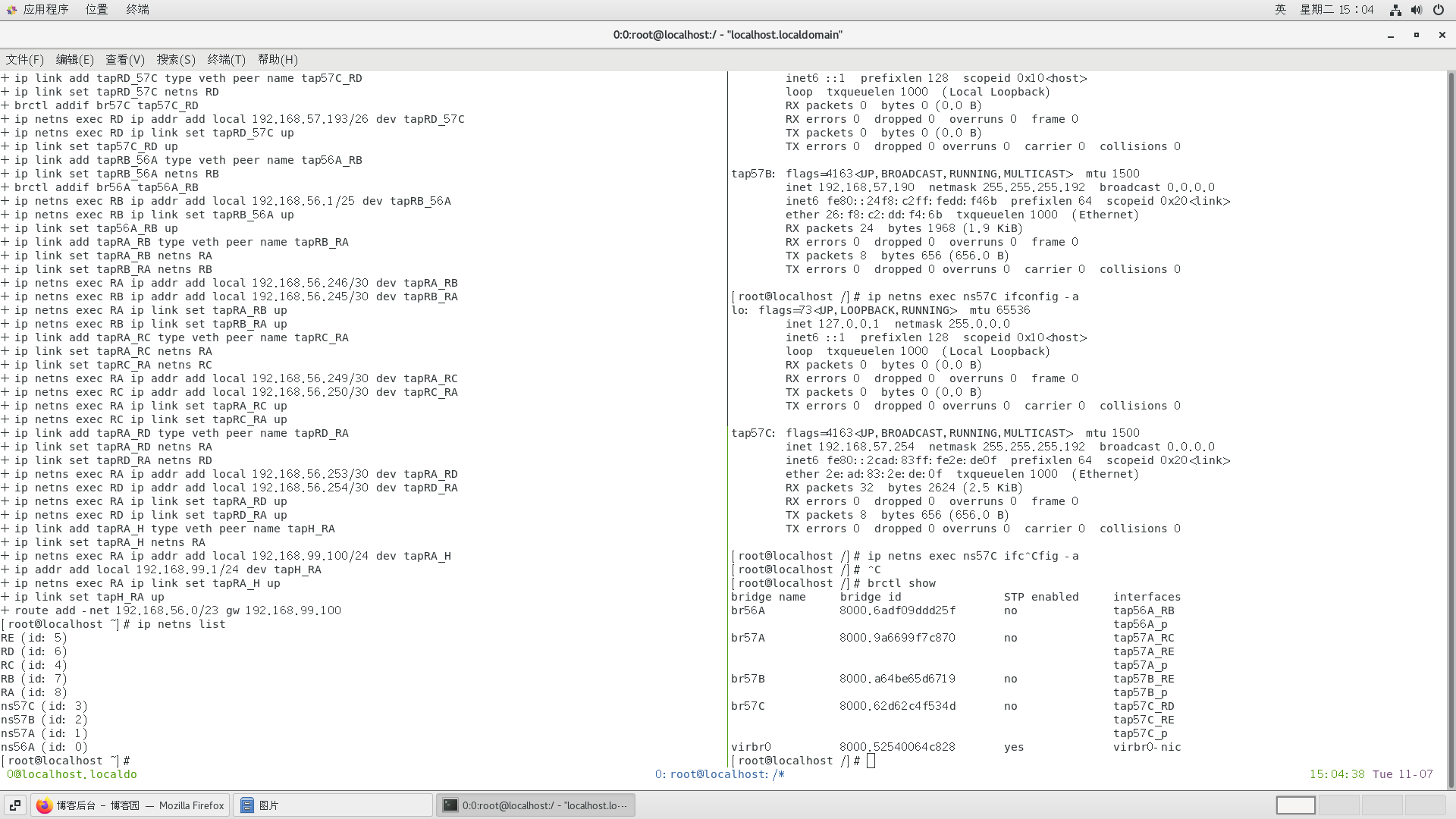
Task: Select the fourth workspace switcher cell
Action: click(1425, 805)
